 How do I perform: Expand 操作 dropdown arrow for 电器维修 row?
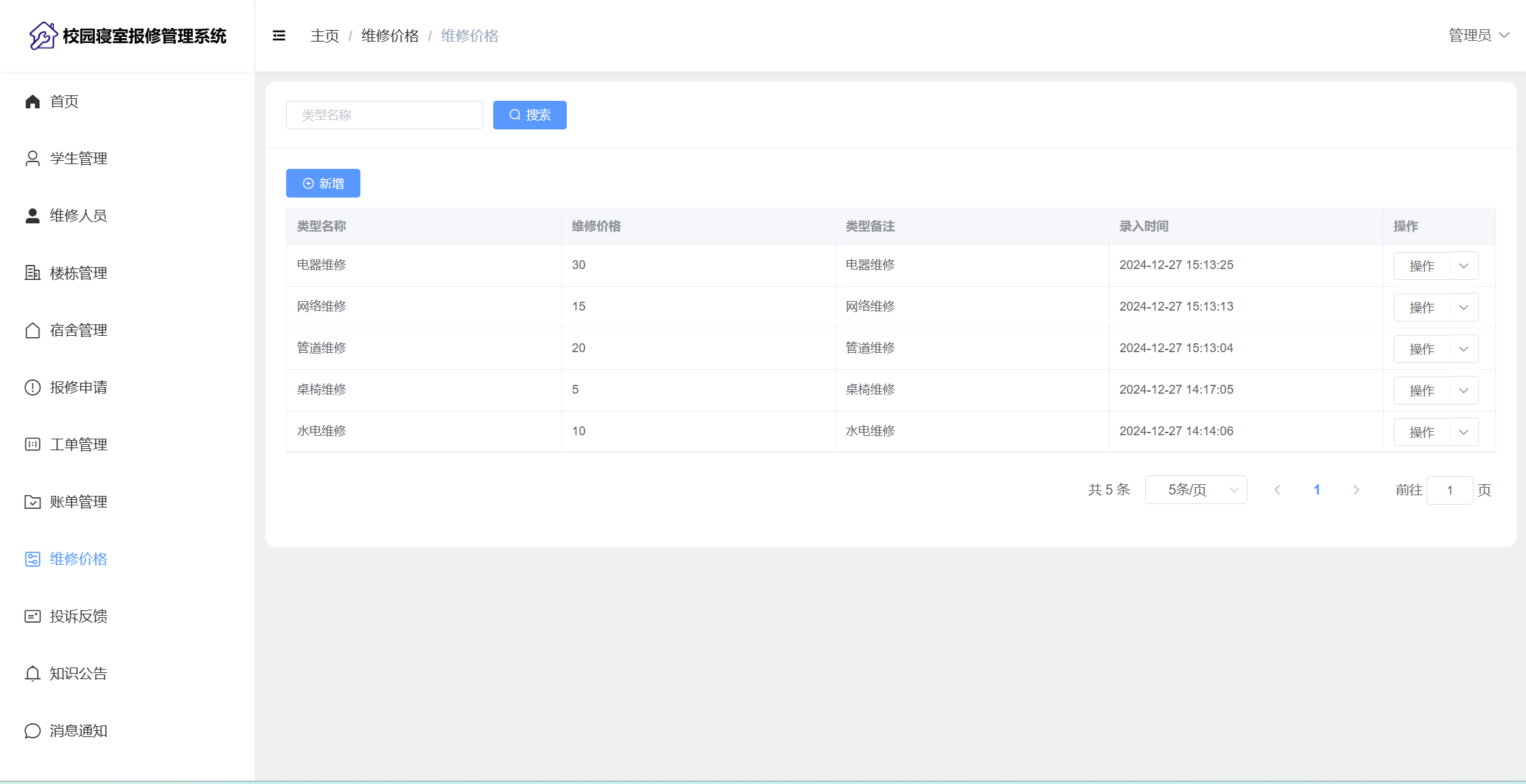click(1463, 266)
